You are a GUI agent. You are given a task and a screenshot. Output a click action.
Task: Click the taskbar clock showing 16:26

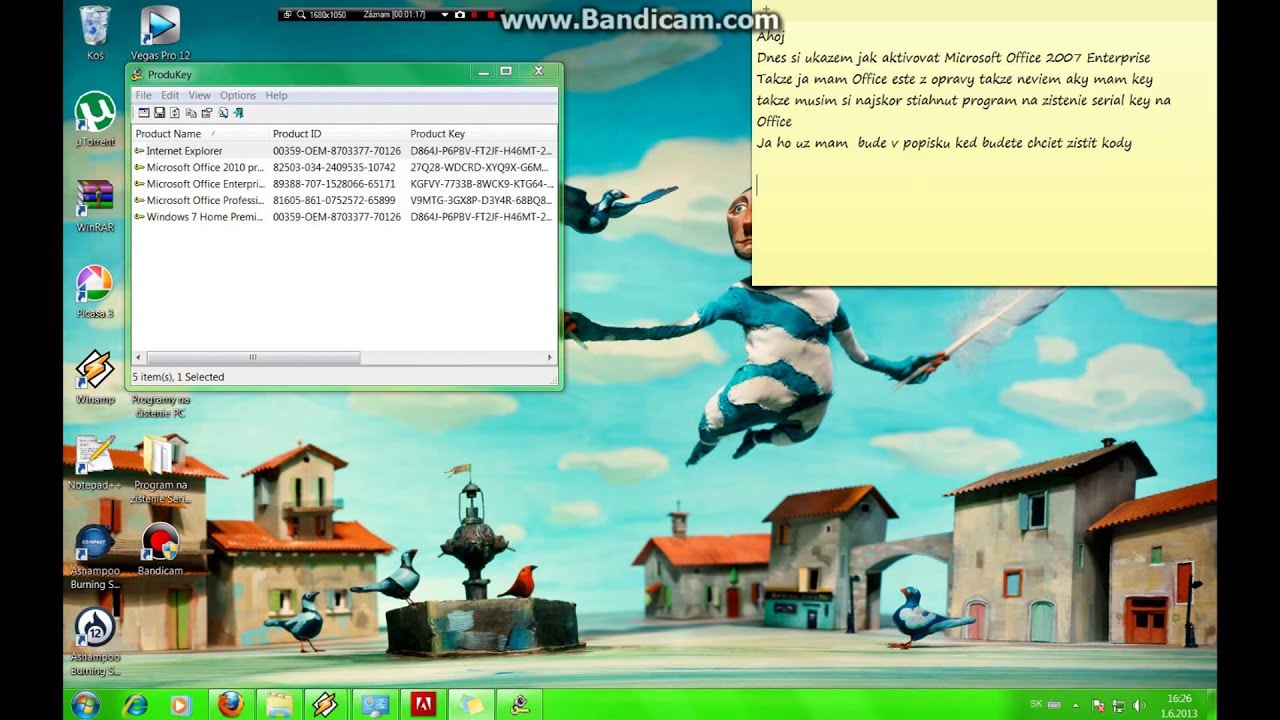[1179, 706]
